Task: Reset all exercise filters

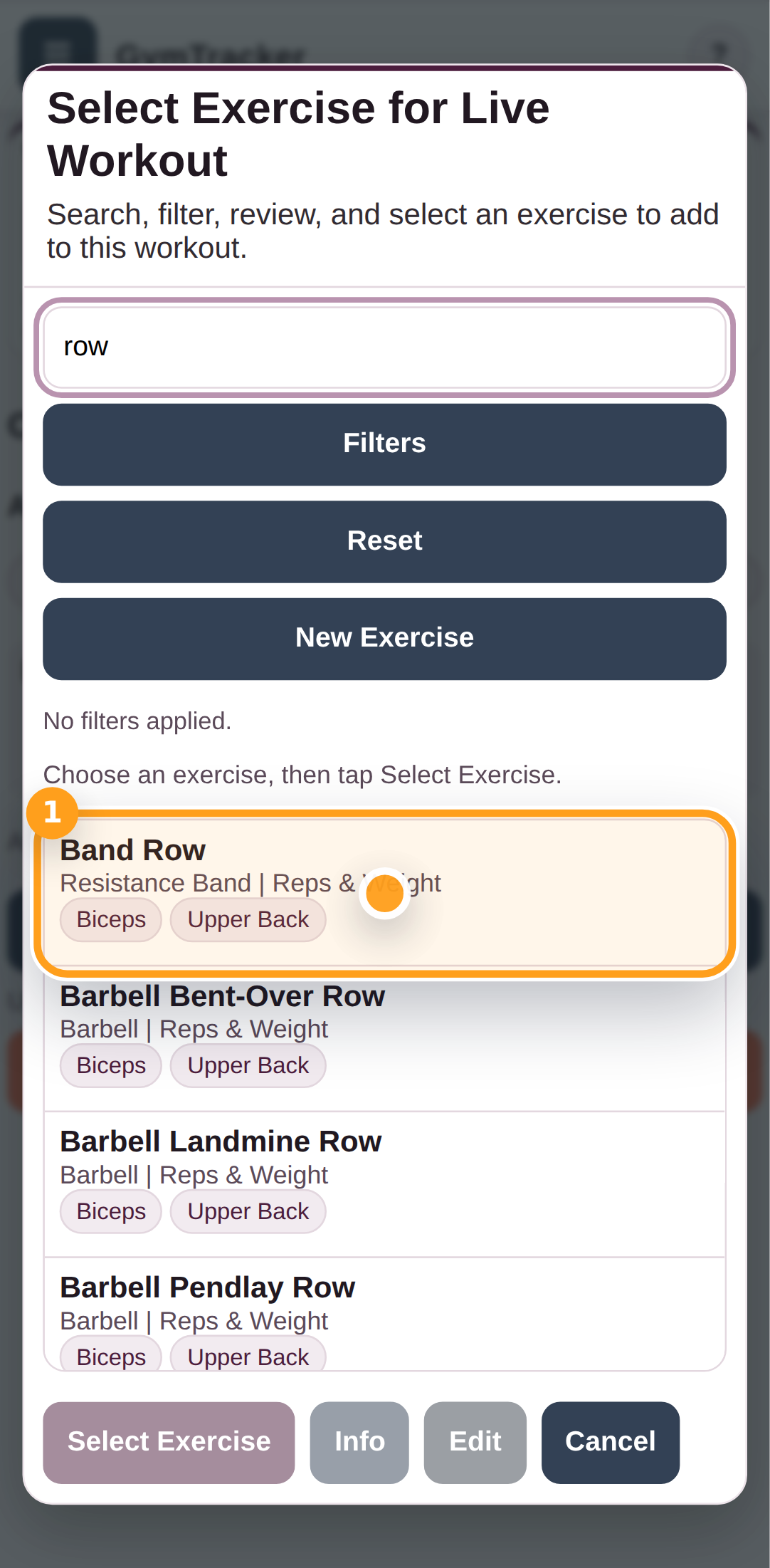Action: (384, 540)
